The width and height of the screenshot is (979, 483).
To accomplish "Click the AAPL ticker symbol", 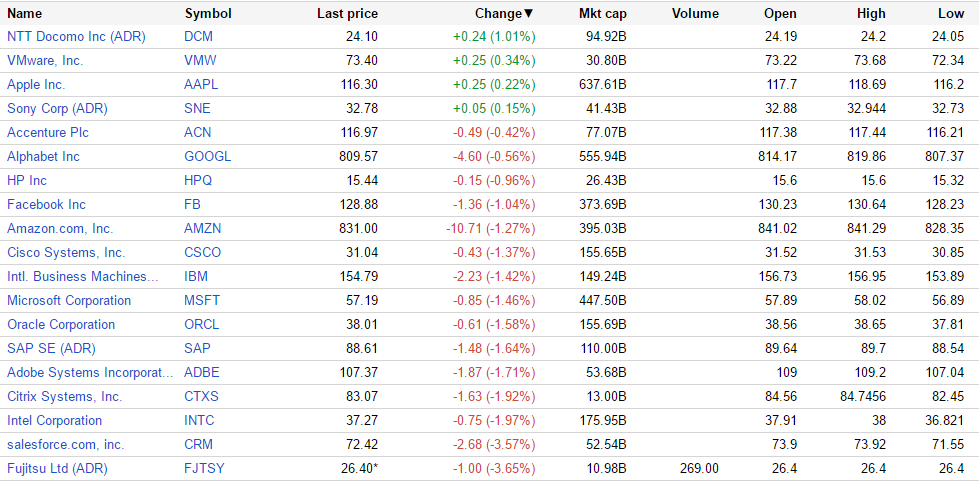I will point(201,84).
